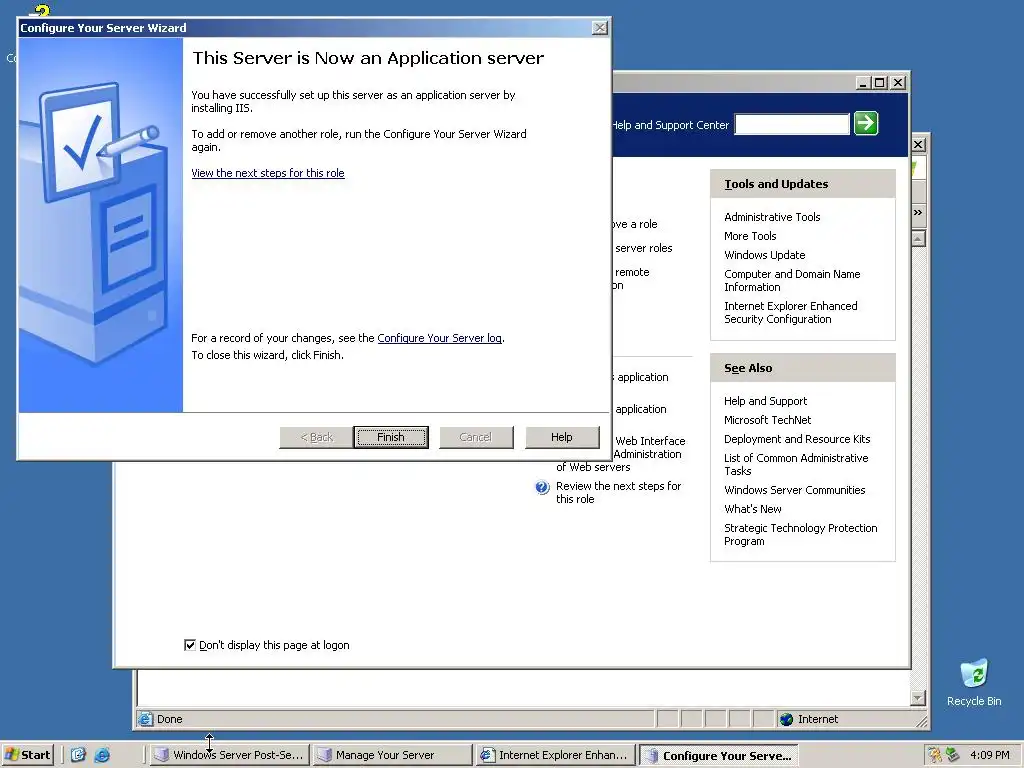Screen dimensions: 1024x768
Task: Expand the Internet Explorer toolbar chevron
Action: (x=918, y=213)
